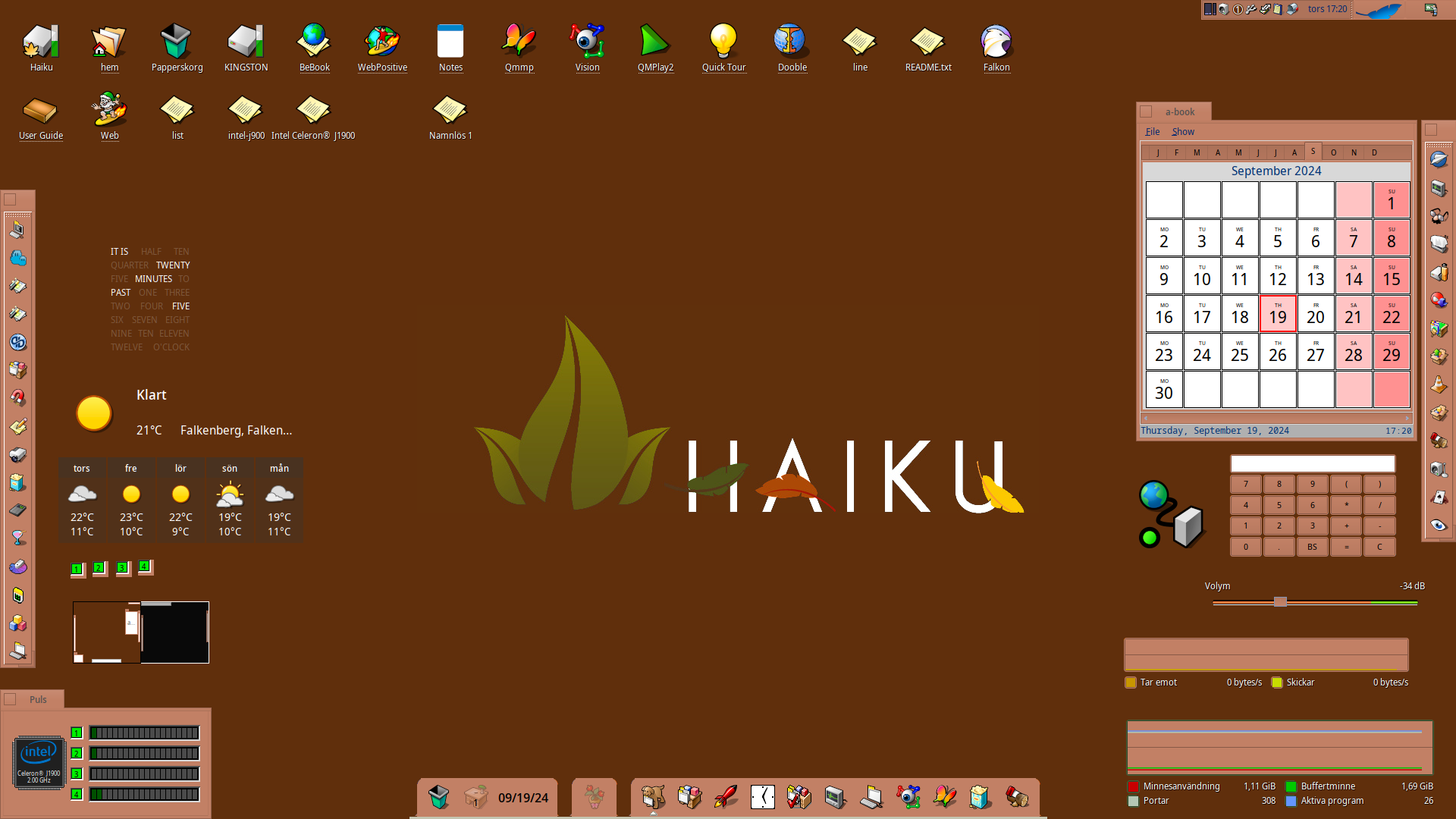
Task: Launch Qmmp from its desktop icon
Action: pos(519,42)
